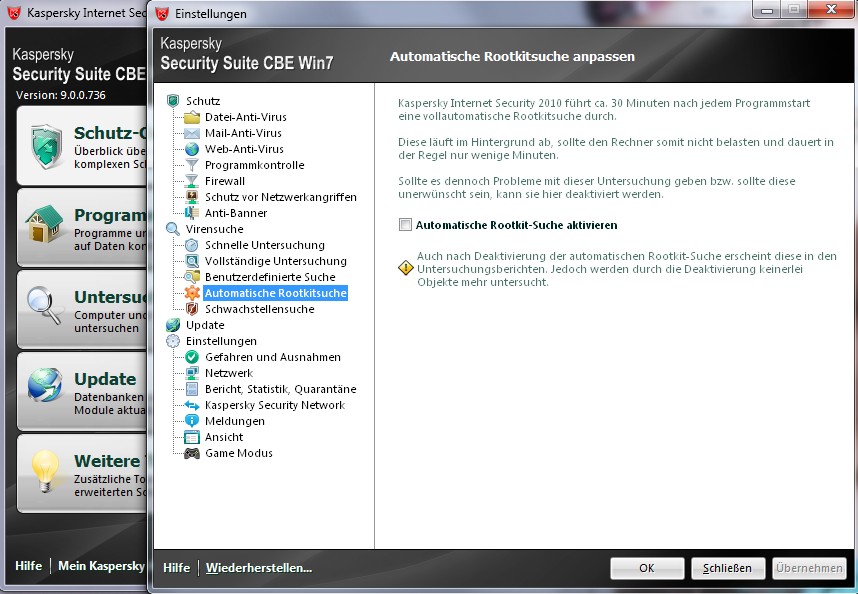Click the Einstellungen gear icon in tree
This screenshot has width=858, height=594.
click(x=173, y=341)
